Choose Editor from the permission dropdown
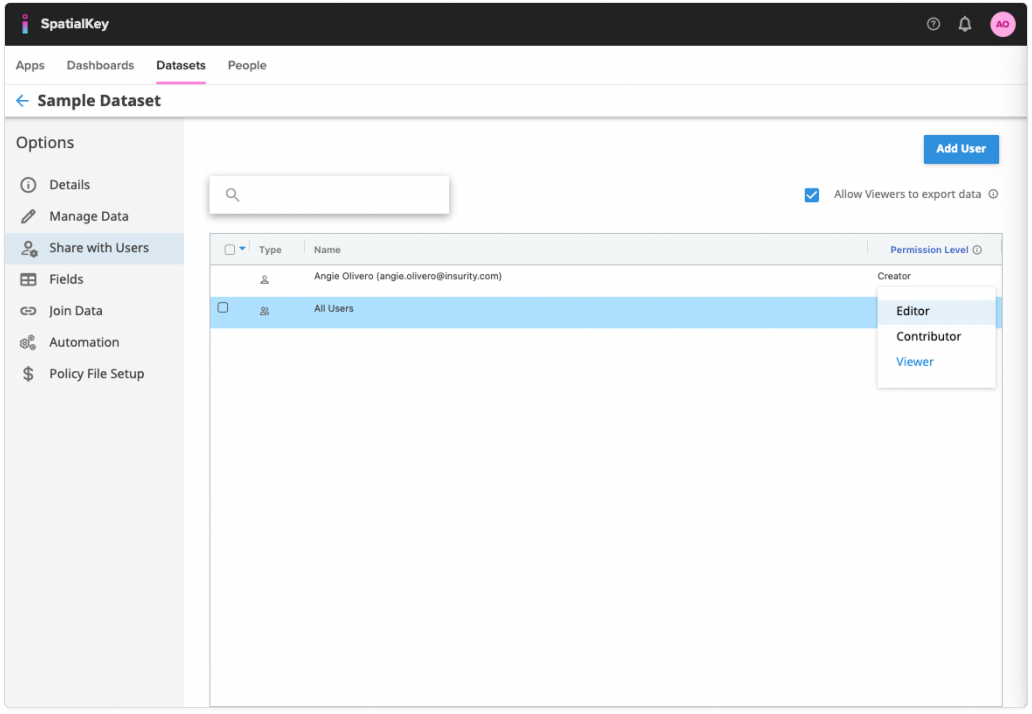This screenshot has height=714, width=1032. pyautogui.click(x=913, y=311)
